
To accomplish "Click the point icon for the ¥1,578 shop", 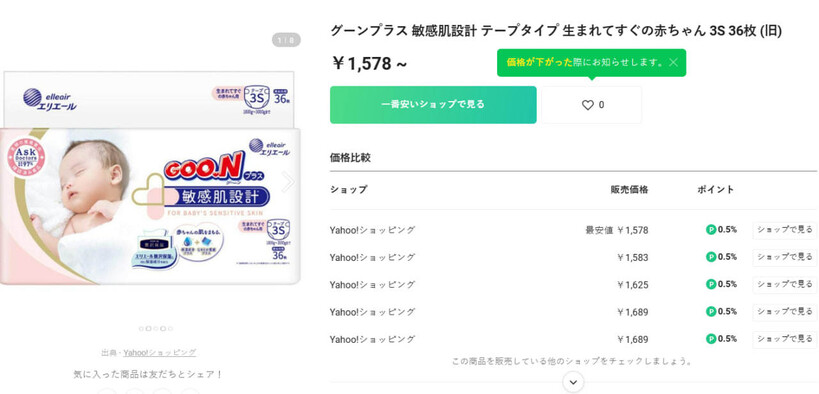I will (711, 229).
